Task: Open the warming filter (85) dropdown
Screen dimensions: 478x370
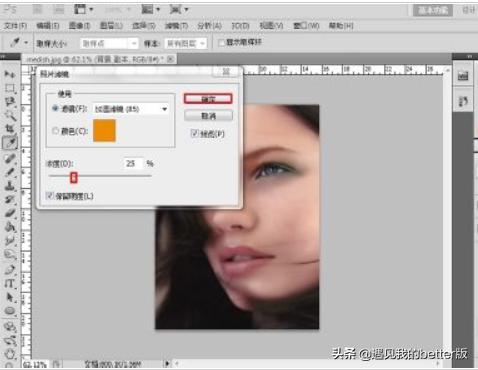Action: click(130, 109)
